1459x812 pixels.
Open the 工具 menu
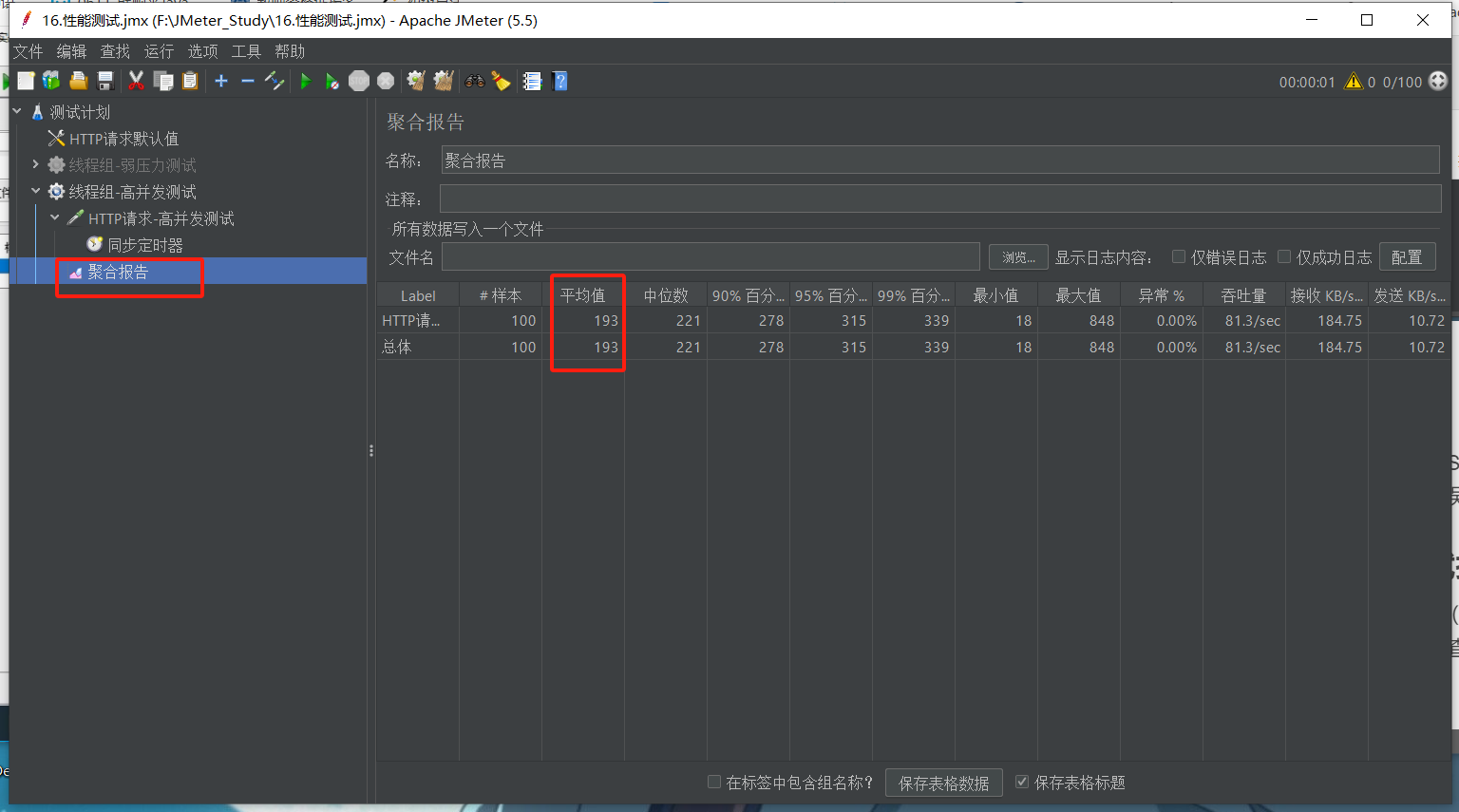(246, 51)
